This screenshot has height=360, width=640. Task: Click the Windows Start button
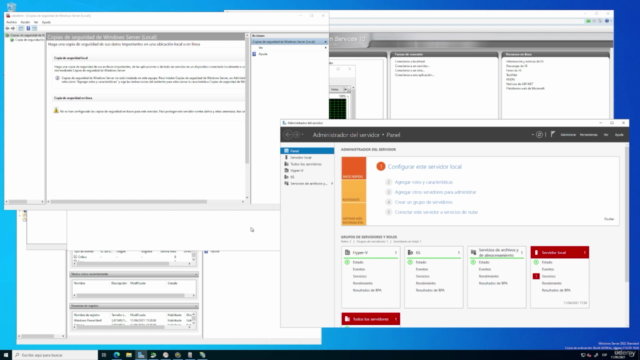pyautogui.click(x=6, y=355)
